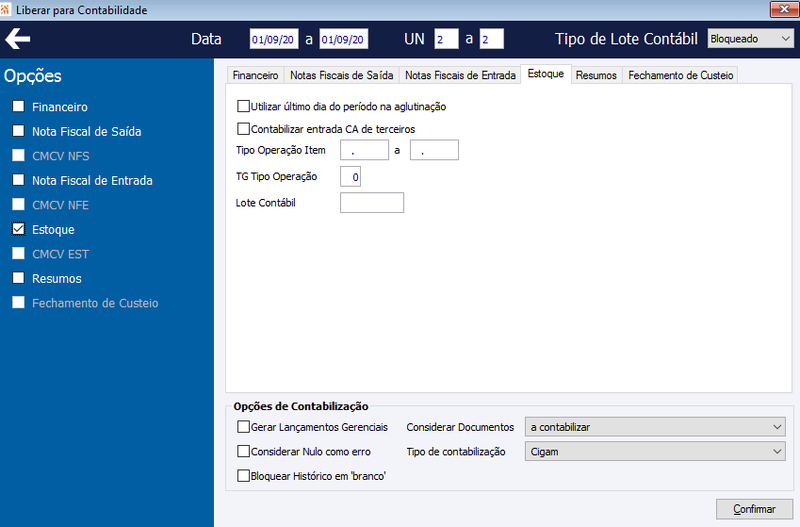Viewport: 800px width, 527px height.
Task: Open the Tipo de Lote Contábil dropdown
Action: click(751, 39)
